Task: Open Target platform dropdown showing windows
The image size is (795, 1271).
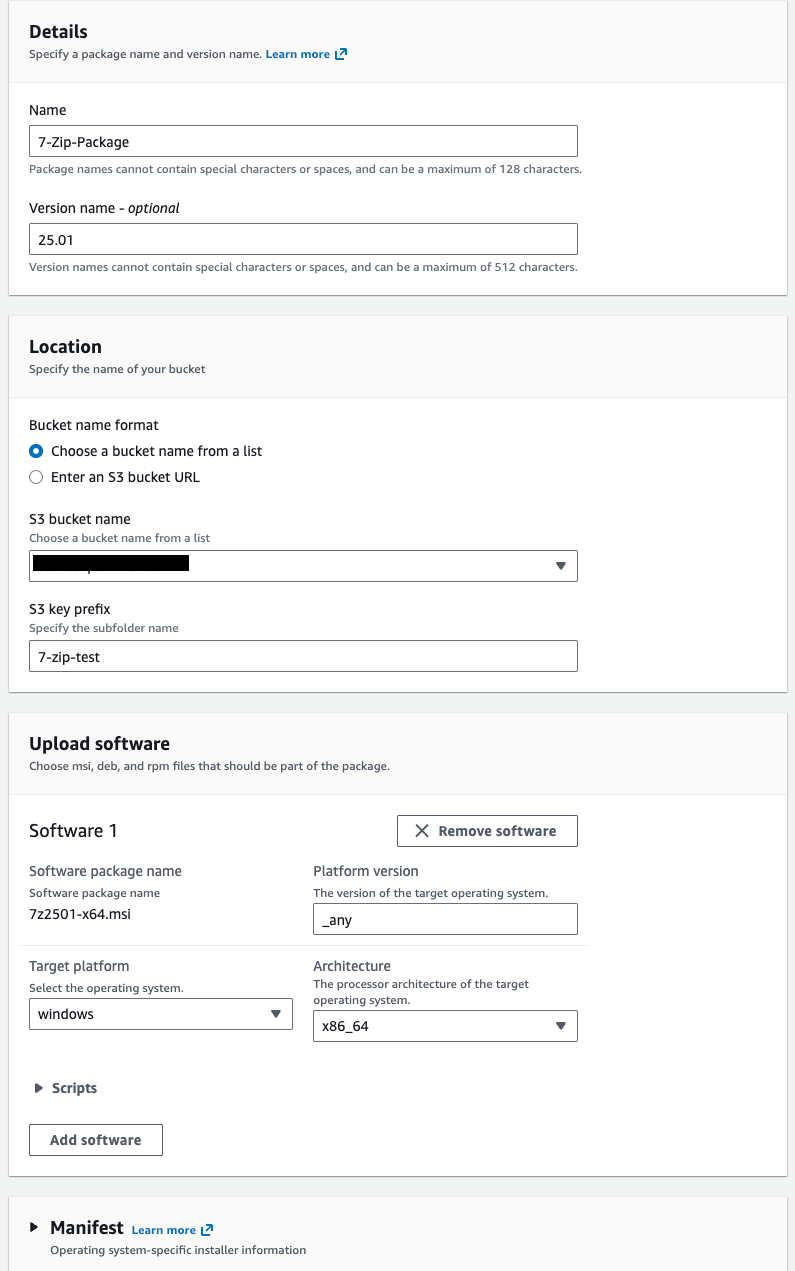Action: coord(160,1014)
